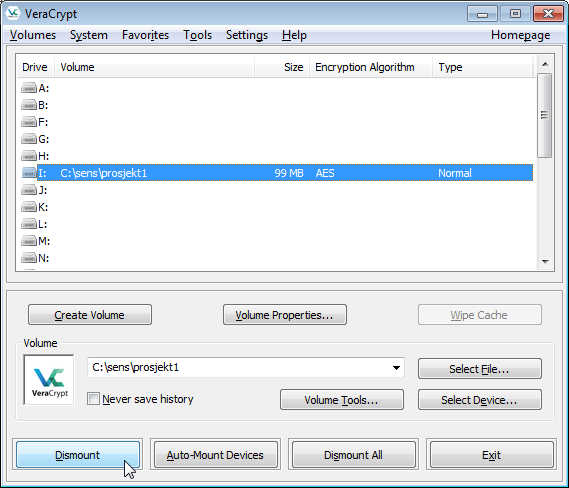Open the Volumes menu
The width and height of the screenshot is (569, 488).
coord(33,35)
